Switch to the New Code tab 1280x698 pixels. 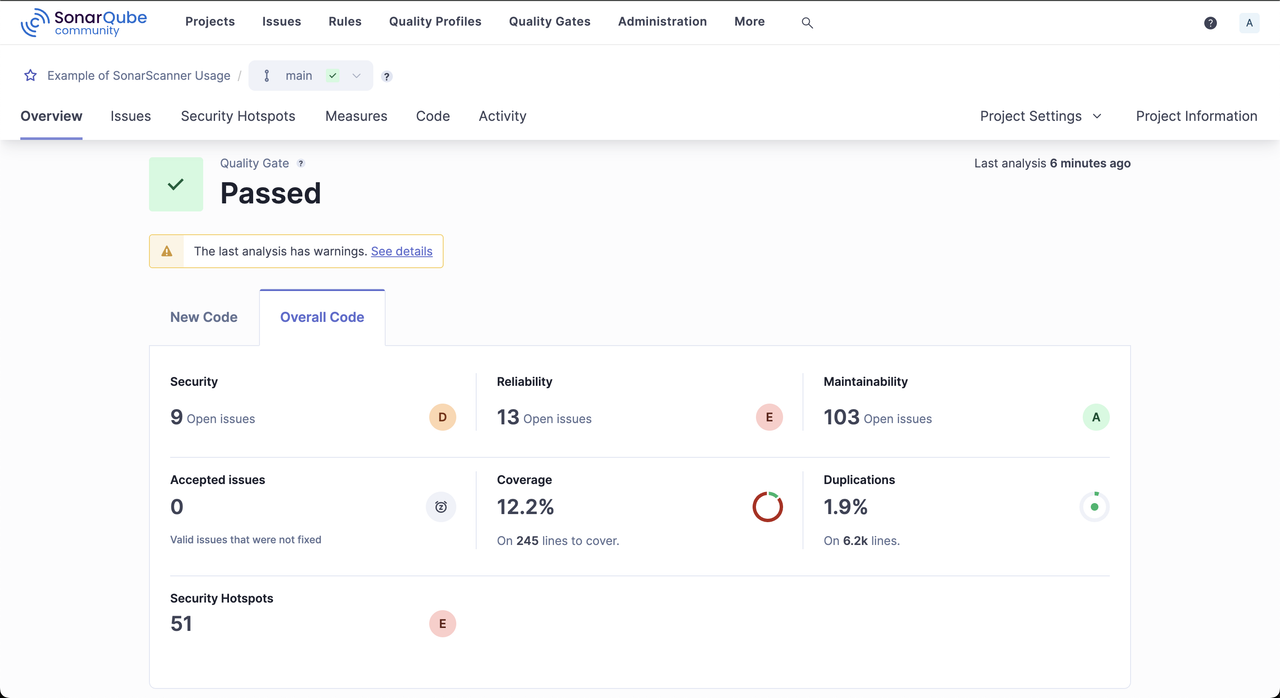[204, 317]
